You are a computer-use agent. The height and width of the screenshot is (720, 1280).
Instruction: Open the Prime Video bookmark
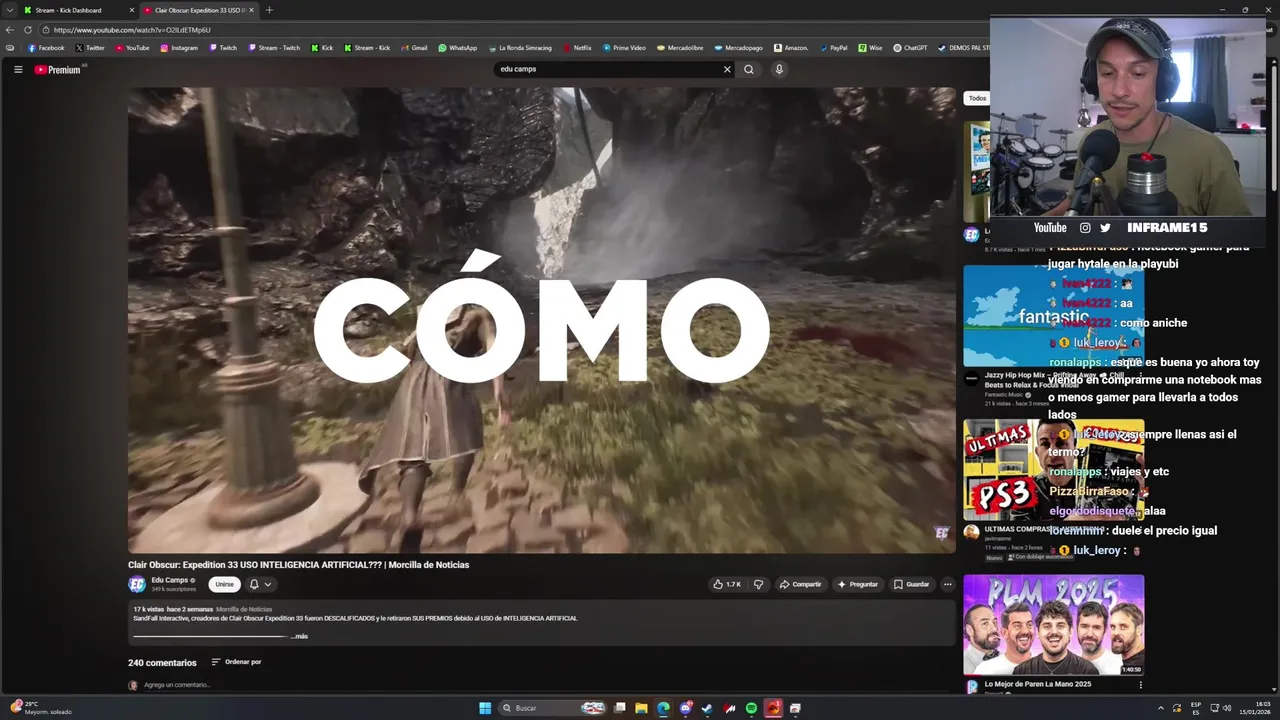(624, 48)
